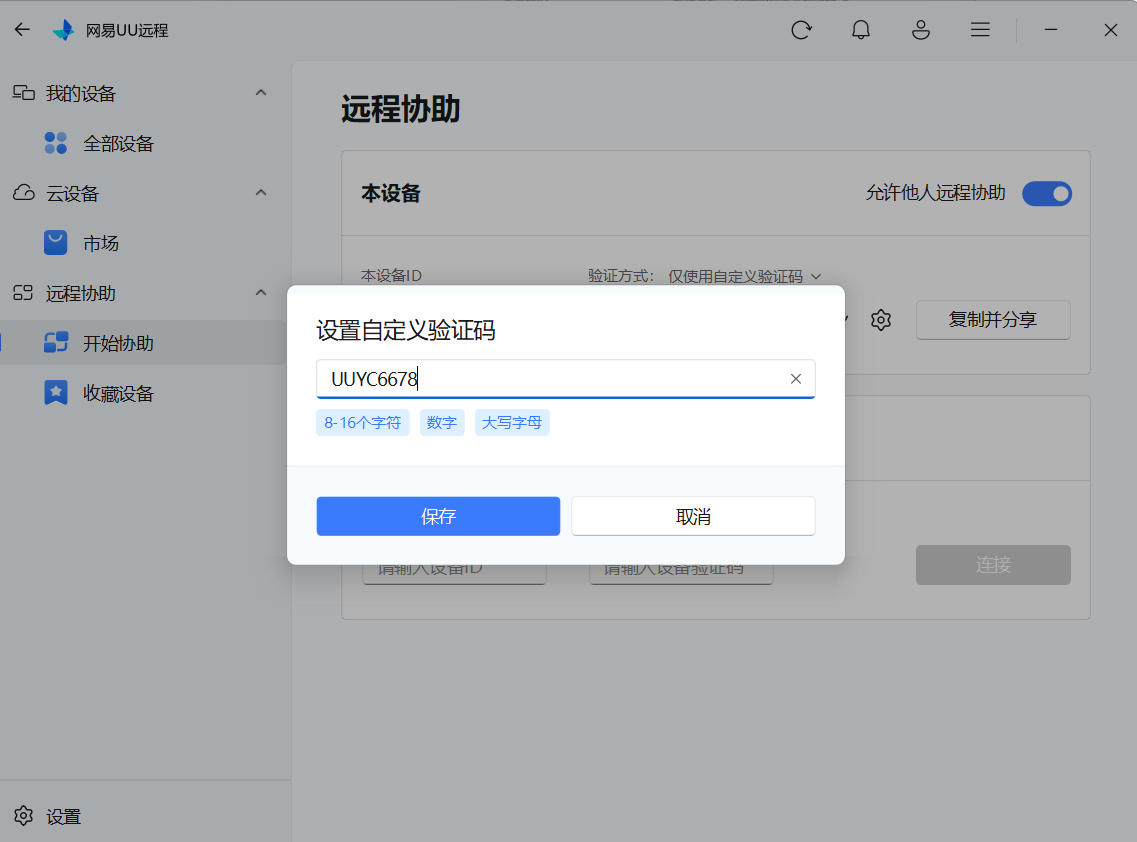
Task: Click the 远程协助 sidebar section icon
Action: click(23, 293)
